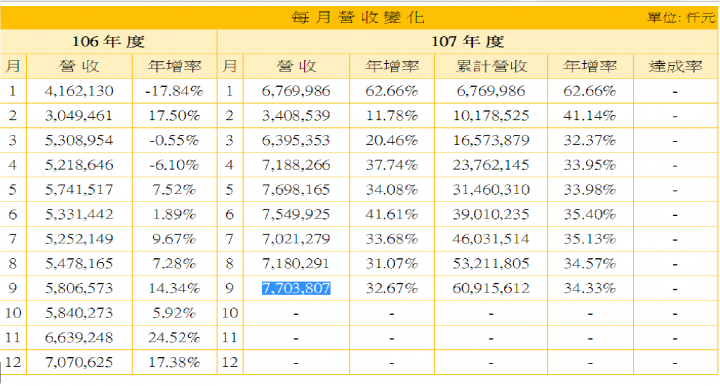720x386 pixels.
Task: Select cumulative revenue 39,010,235
Action: [x=491, y=214]
